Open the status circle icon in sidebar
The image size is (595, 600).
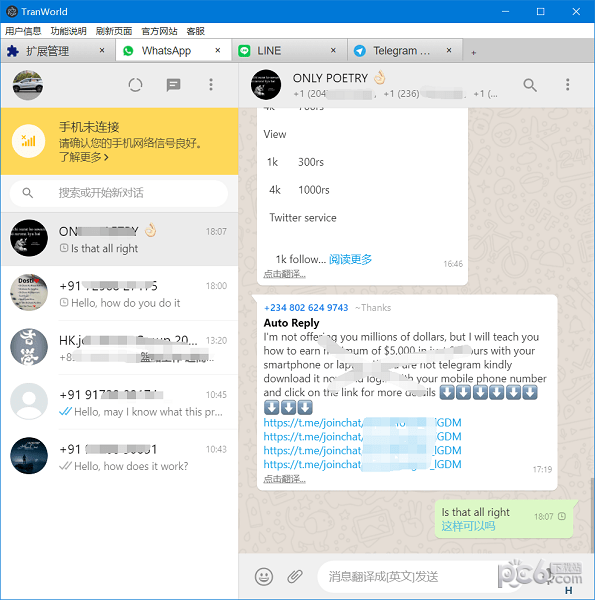135,85
